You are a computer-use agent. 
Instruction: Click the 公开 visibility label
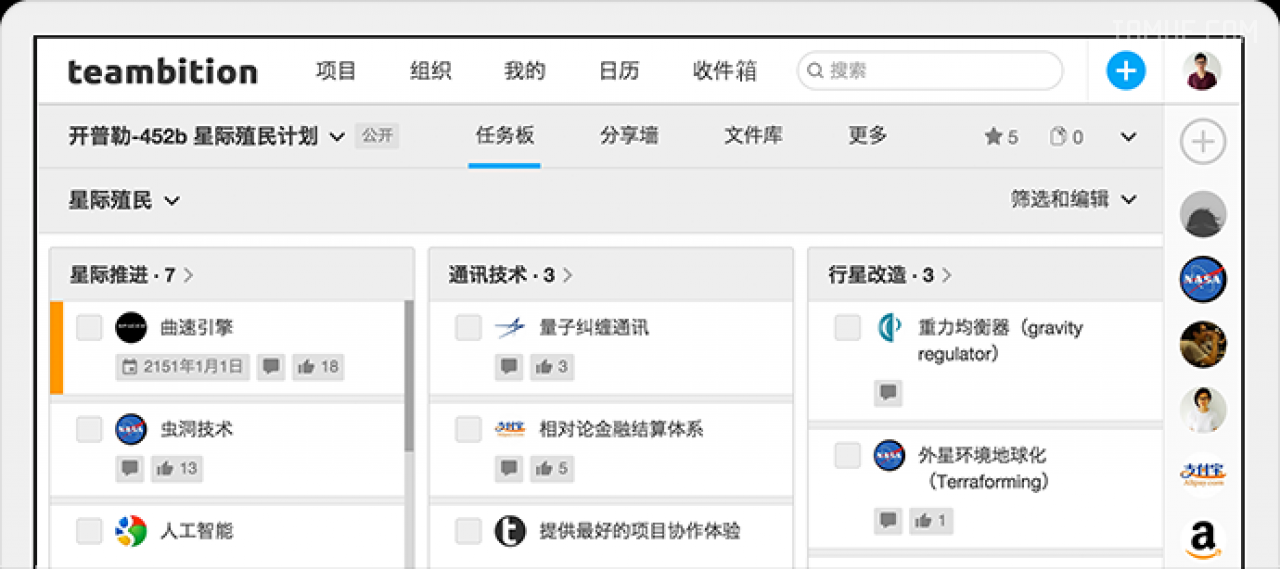tap(377, 136)
